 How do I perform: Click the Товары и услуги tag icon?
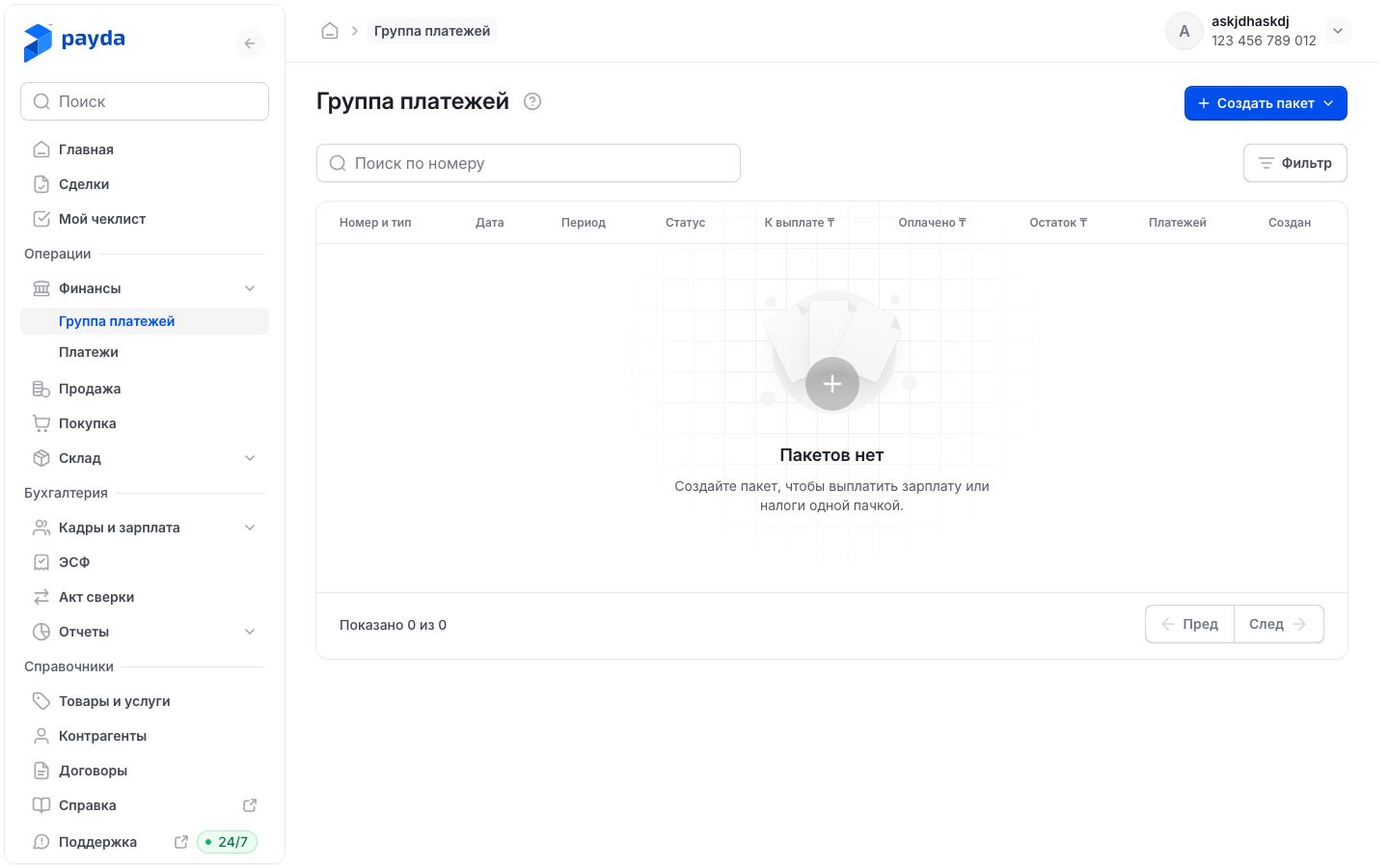[41, 701]
